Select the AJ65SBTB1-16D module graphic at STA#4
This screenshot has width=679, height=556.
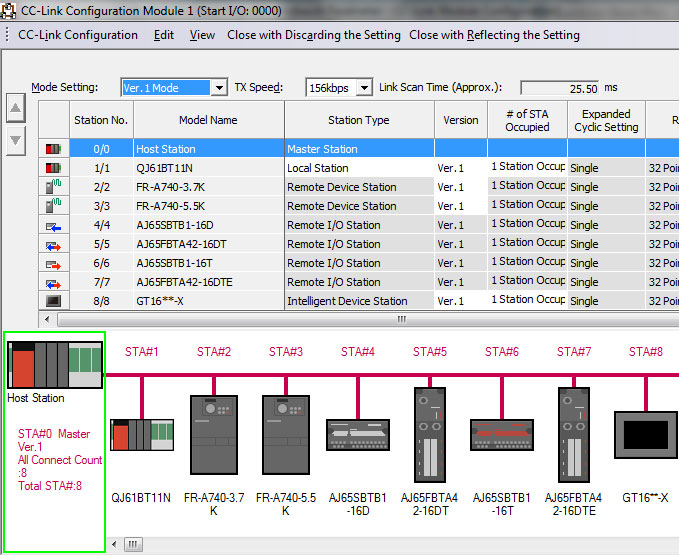[358, 435]
